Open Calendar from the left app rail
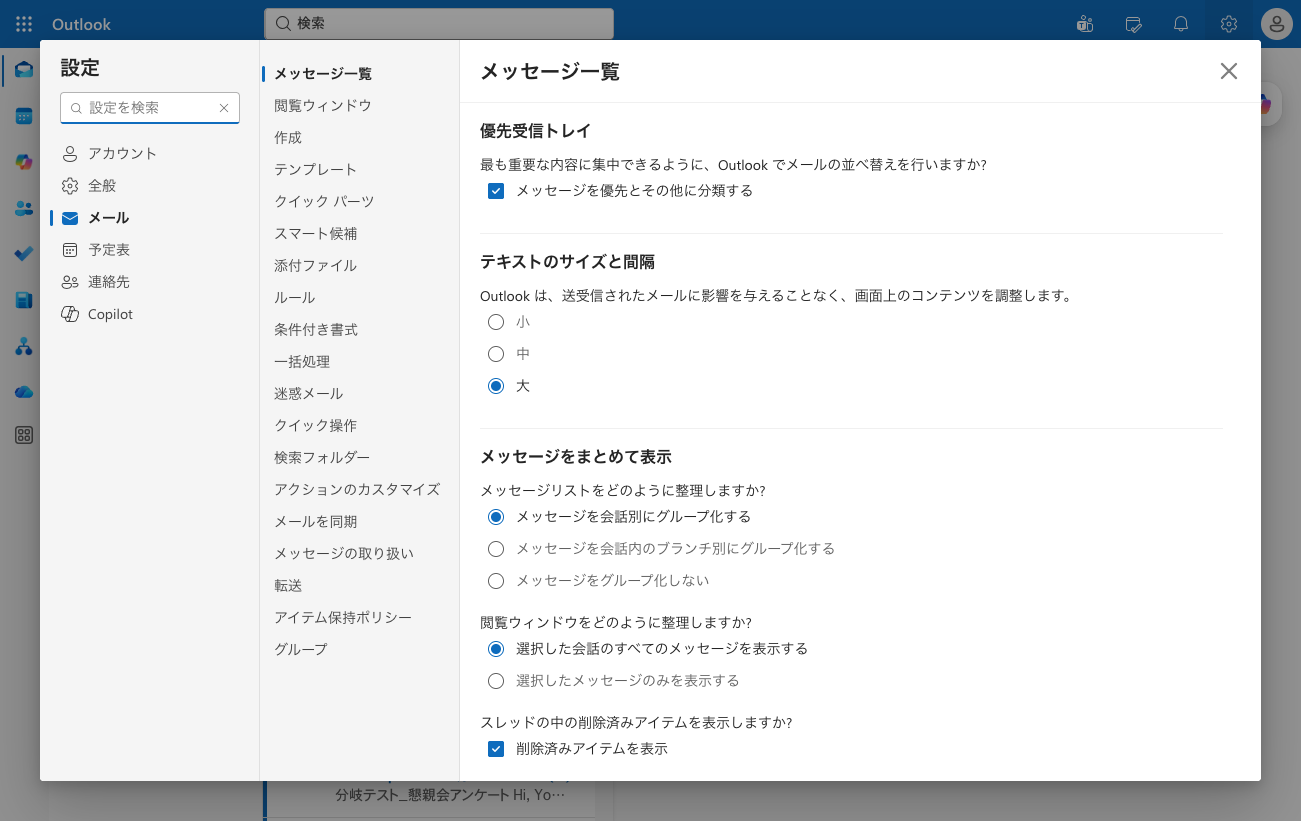Screen dimensions: 1301x821 pos(24,116)
